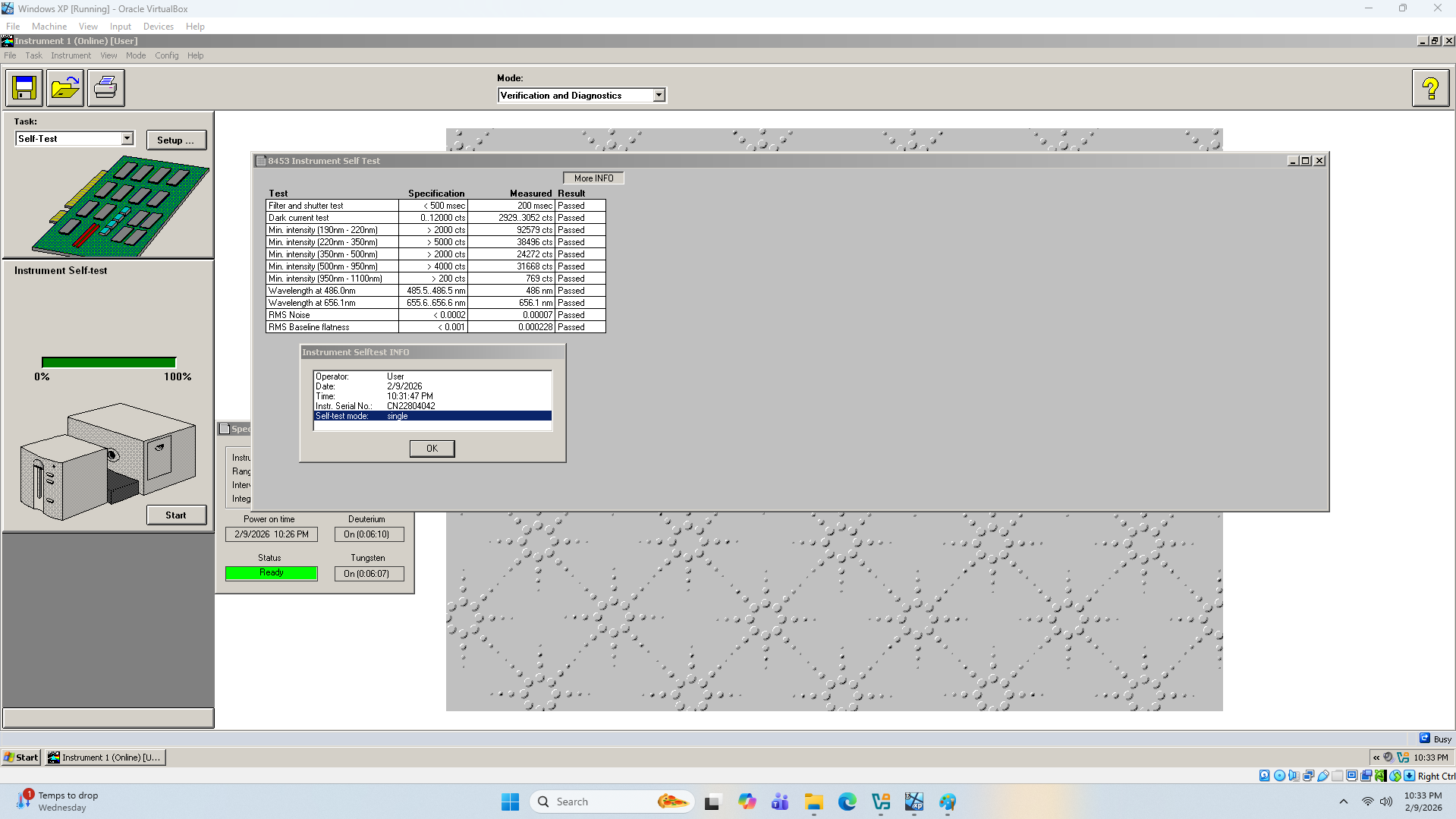
Task: Click the VirtualBox USB devices icon
Action: [x=1322, y=776]
